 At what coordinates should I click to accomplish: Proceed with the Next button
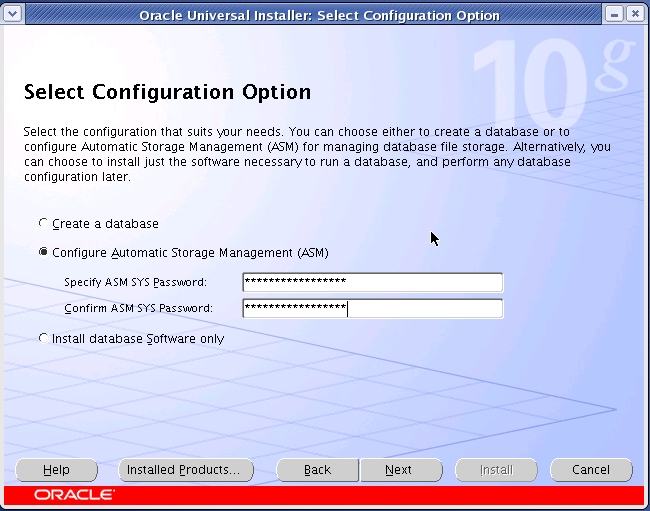tap(401, 470)
